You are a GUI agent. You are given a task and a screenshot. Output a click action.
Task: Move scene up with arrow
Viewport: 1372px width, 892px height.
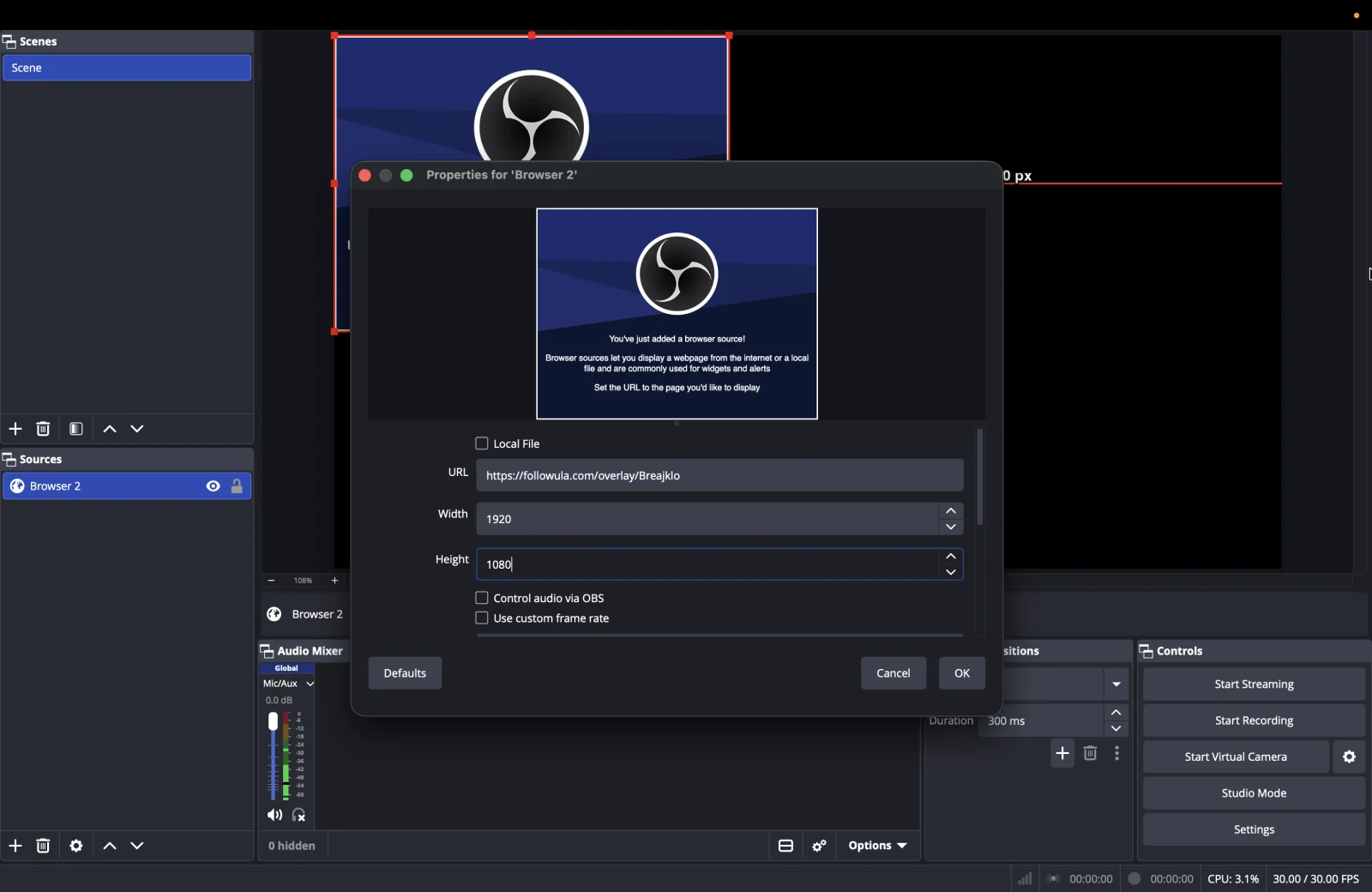(x=110, y=429)
